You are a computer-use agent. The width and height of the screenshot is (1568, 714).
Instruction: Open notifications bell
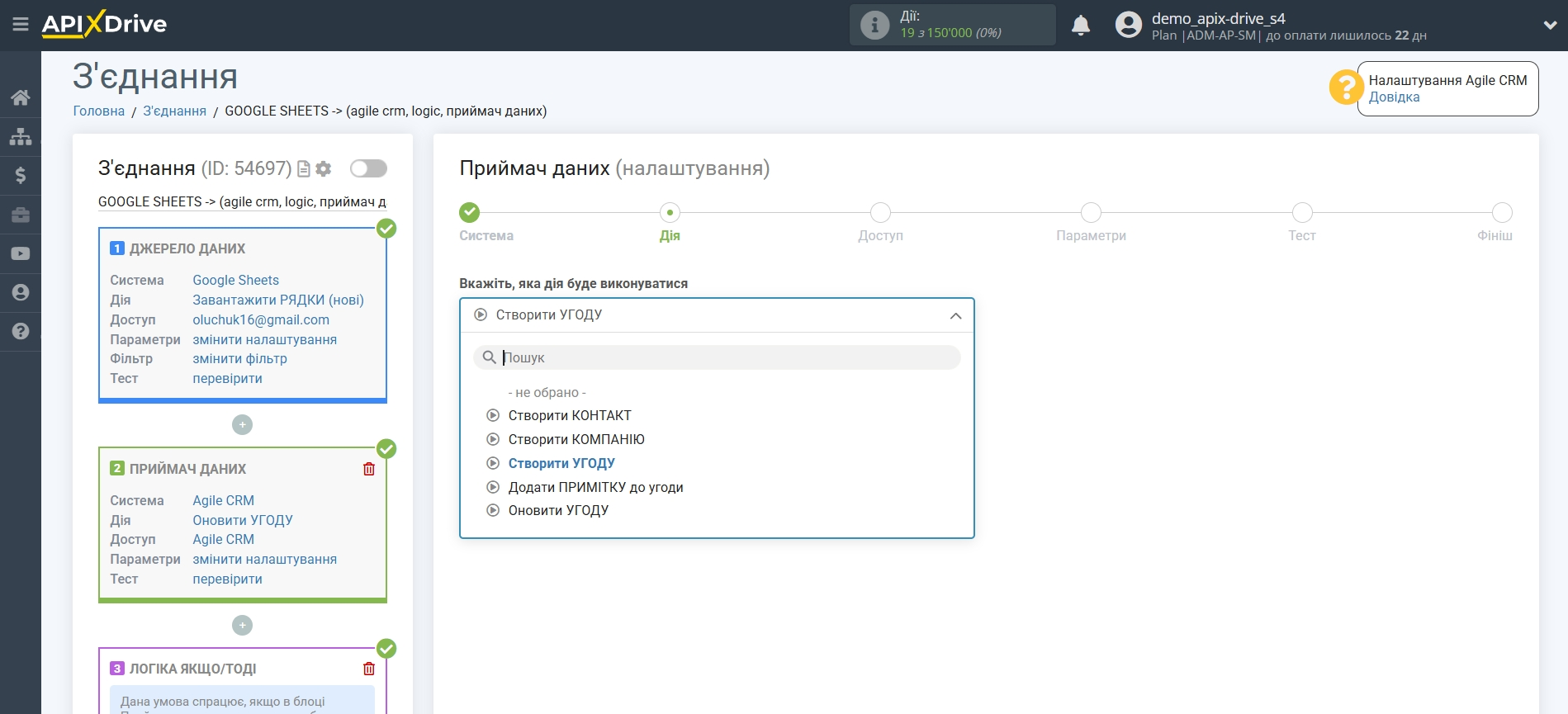click(1081, 26)
